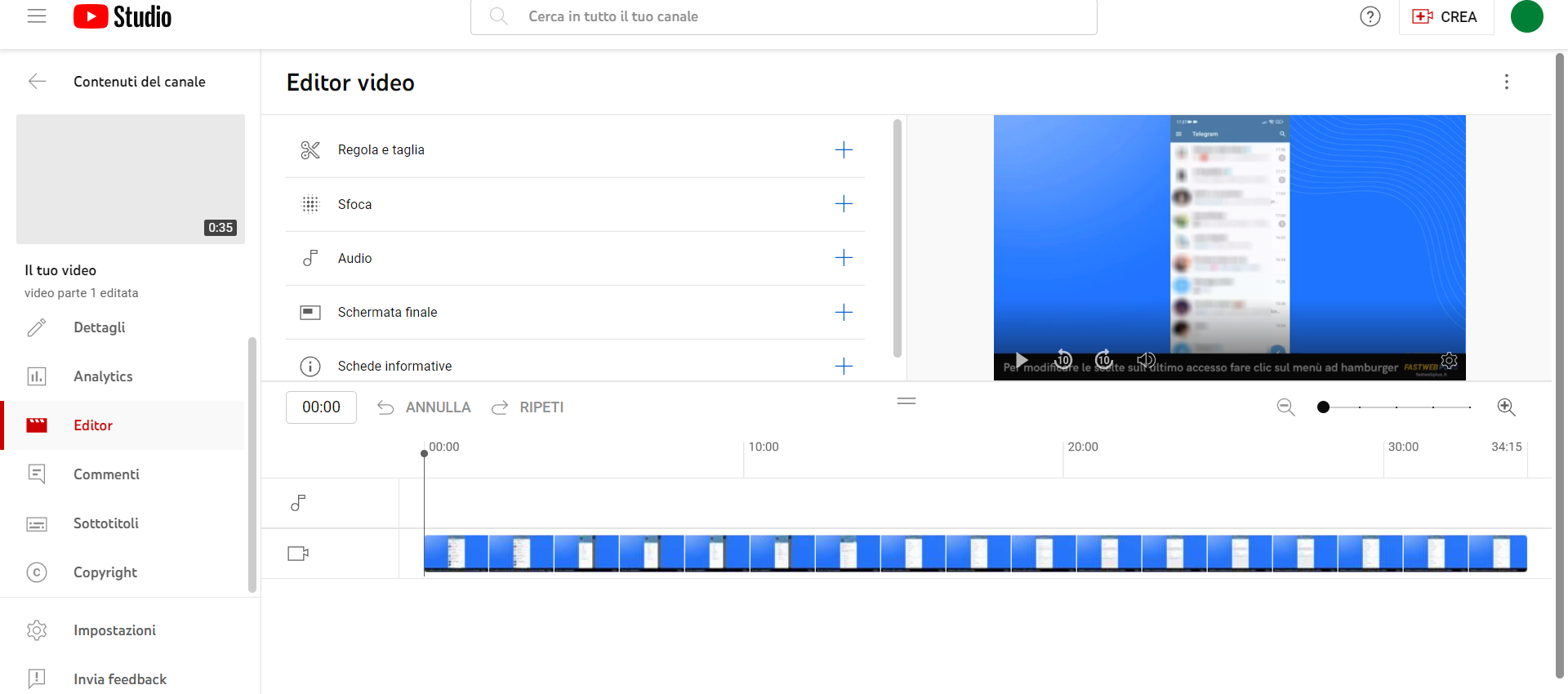This screenshot has height=694, width=1568.
Task: Go back to Contenuti del canale
Action: tap(38, 82)
